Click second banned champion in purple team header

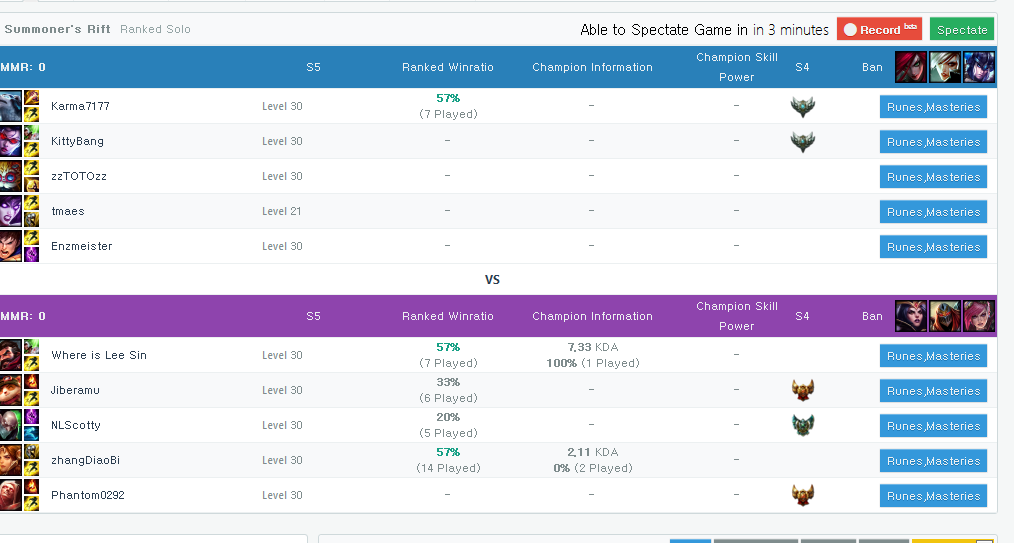[x=945, y=316]
